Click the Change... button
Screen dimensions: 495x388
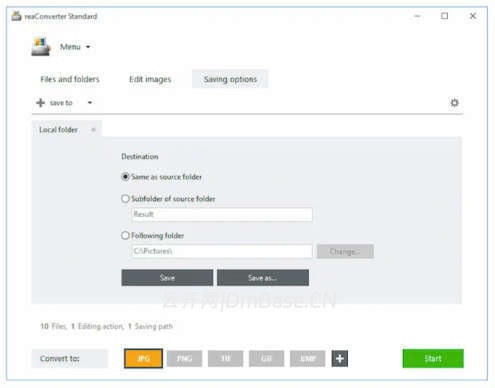pyautogui.click(x=345, y=251)
